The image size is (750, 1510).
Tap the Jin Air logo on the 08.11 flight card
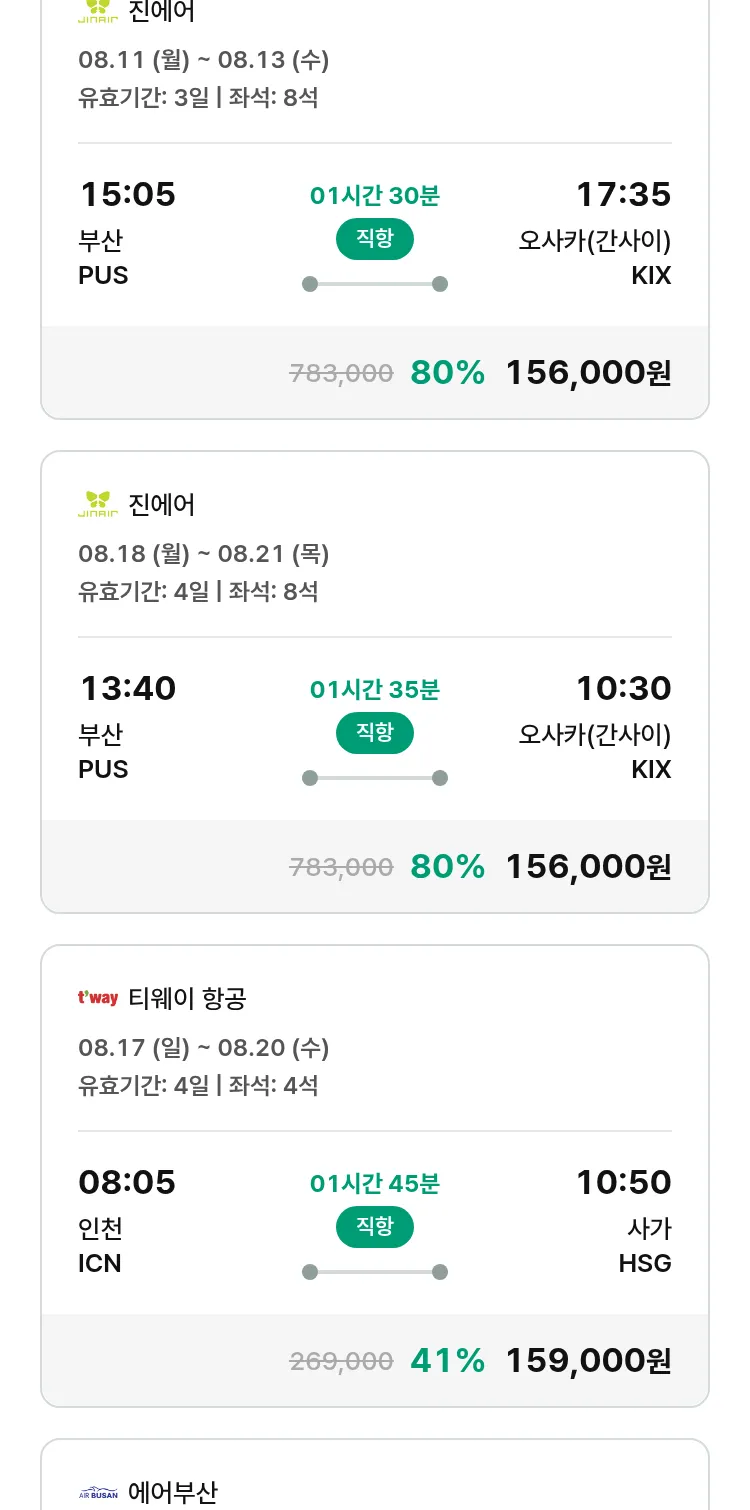[x=98, y=12]
